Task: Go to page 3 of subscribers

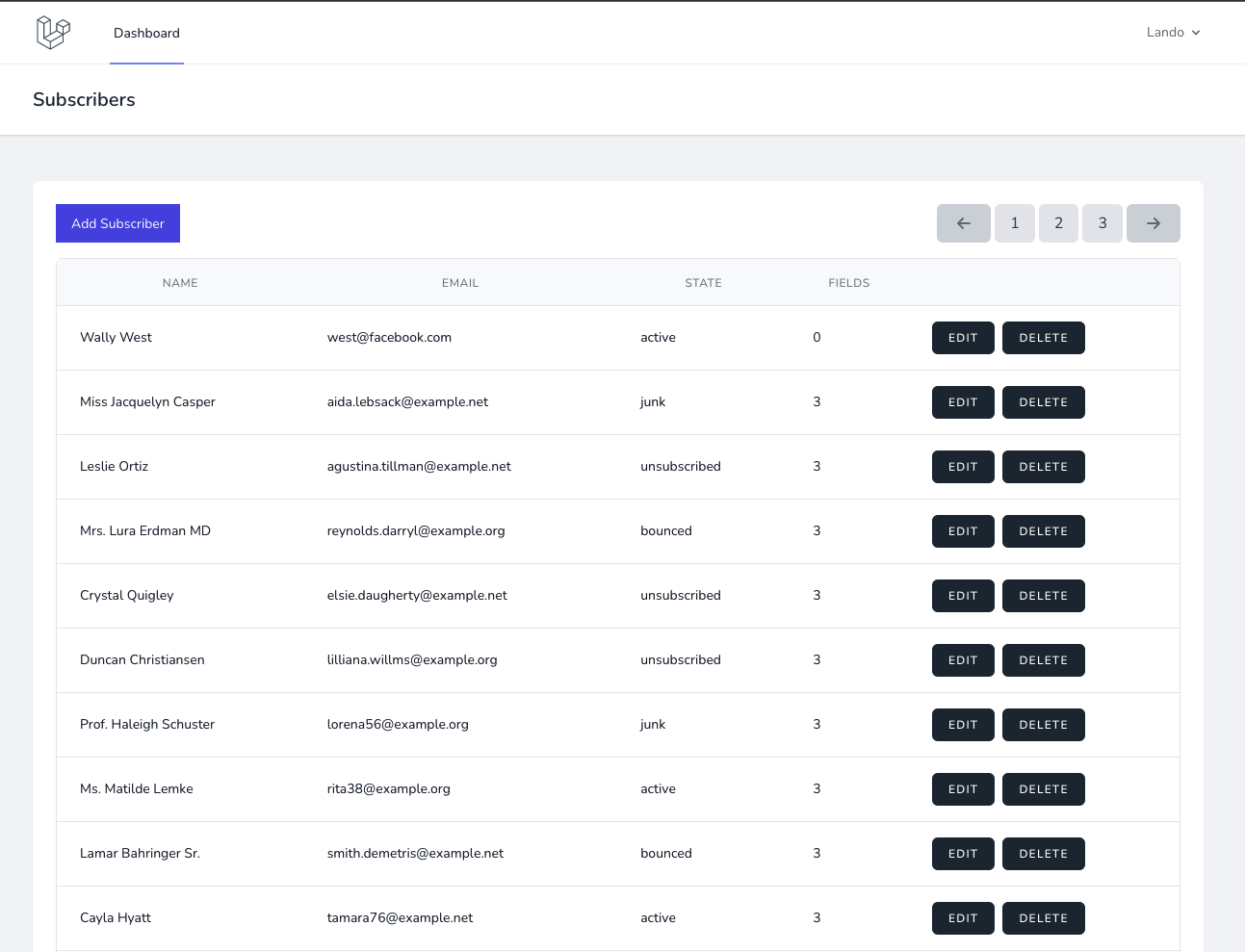Action: pos(1102,222)
